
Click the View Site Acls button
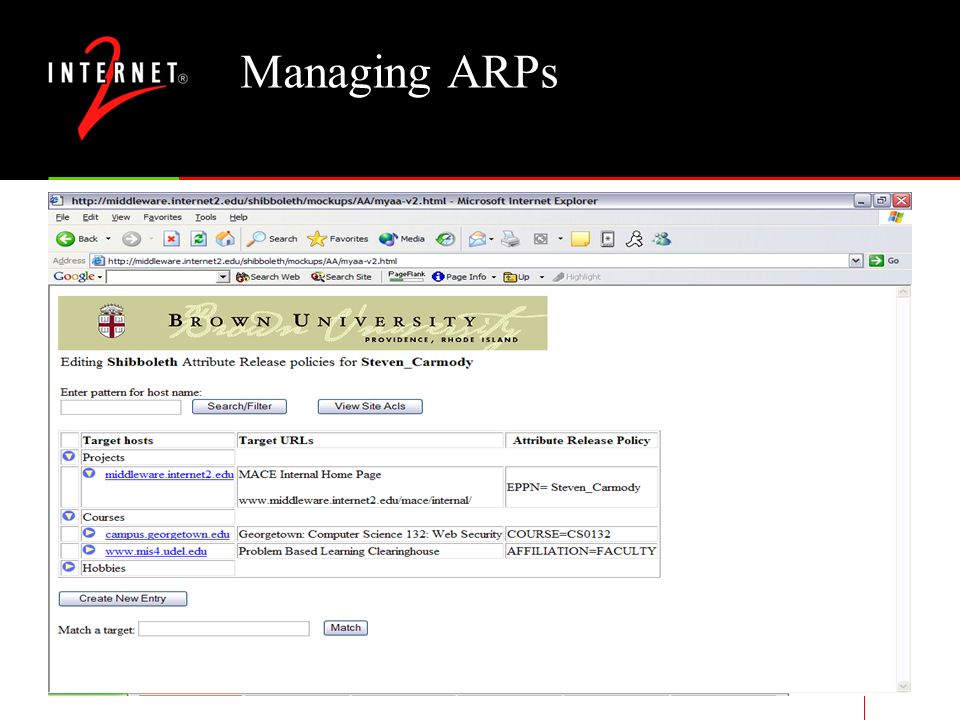click(x=370, y=406)
